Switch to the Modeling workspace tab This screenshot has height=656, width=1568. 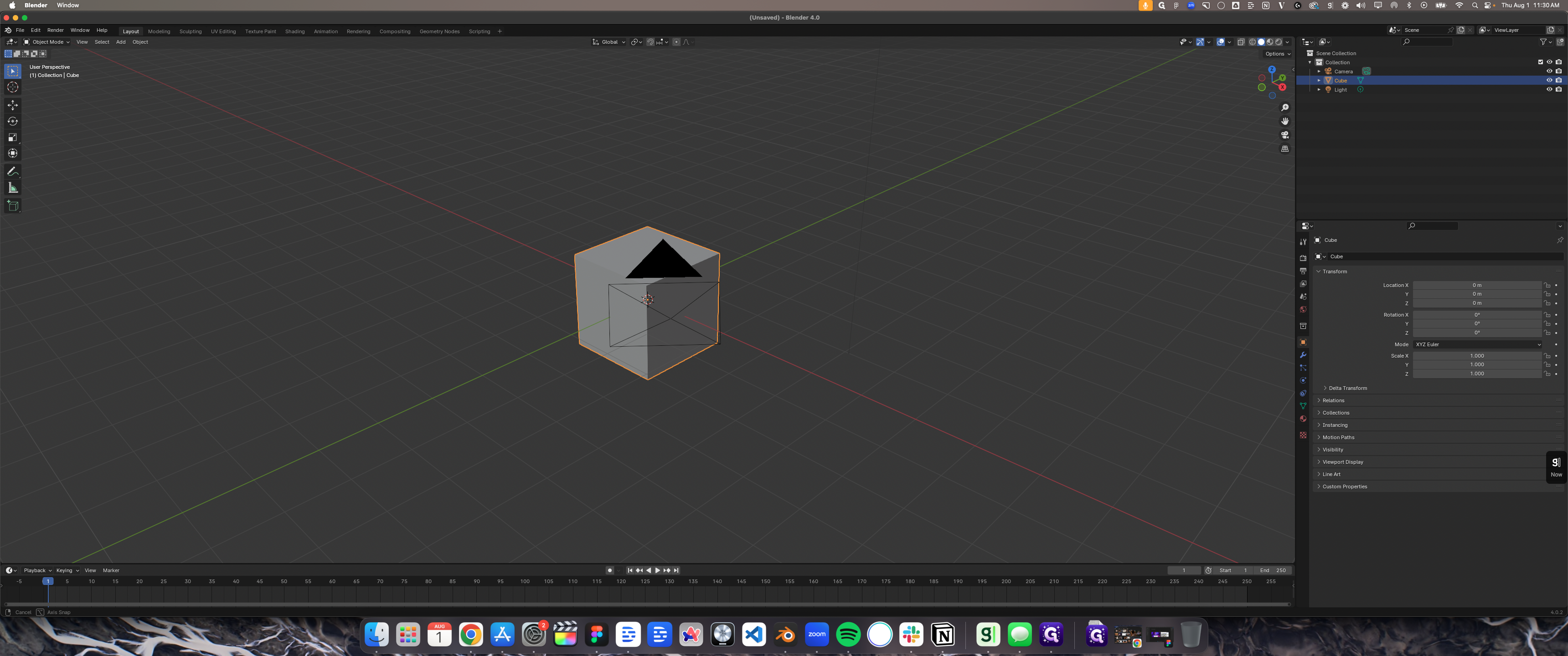159,31
